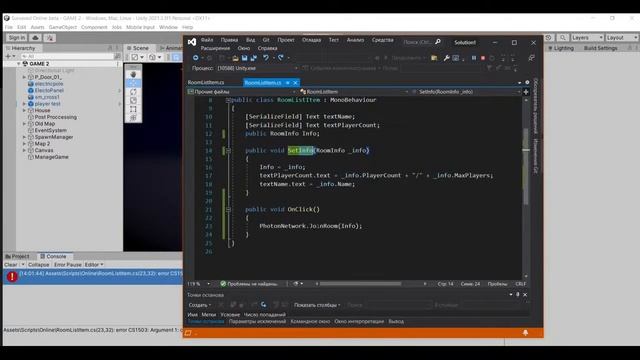Expand the Old Map hierarchy item
The width and height of the screenshot is (640, 360).
click(24, 124)
